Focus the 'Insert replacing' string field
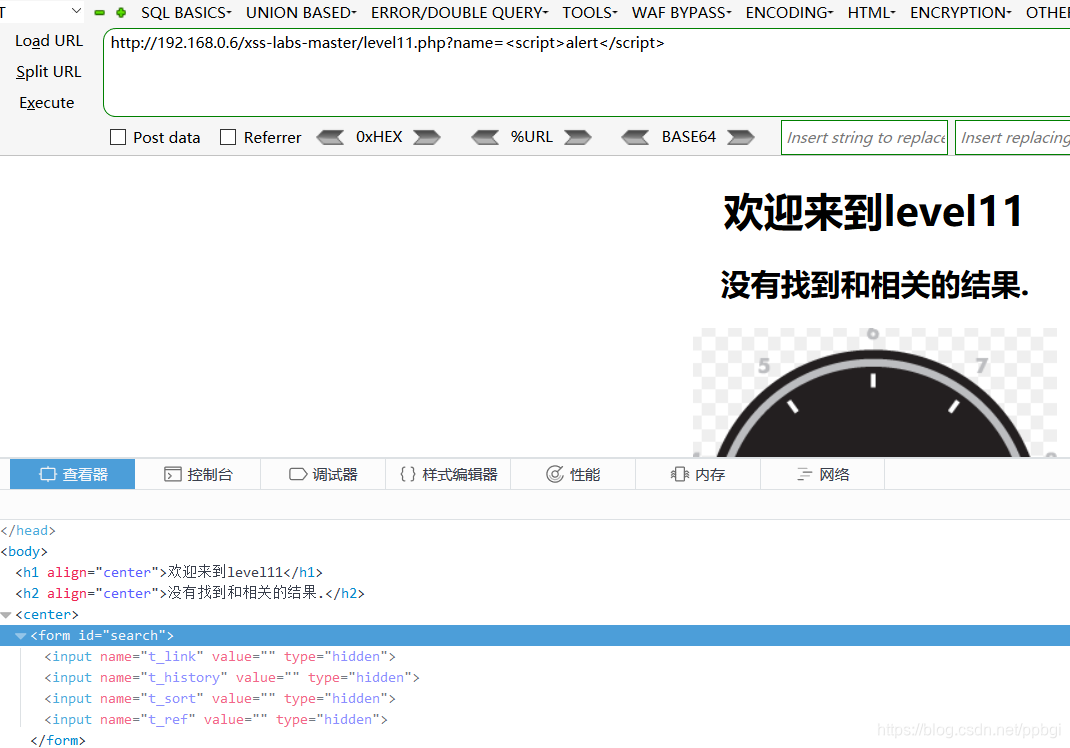Viewport: 1070px width, 748px height. [x=1013, y=137]
